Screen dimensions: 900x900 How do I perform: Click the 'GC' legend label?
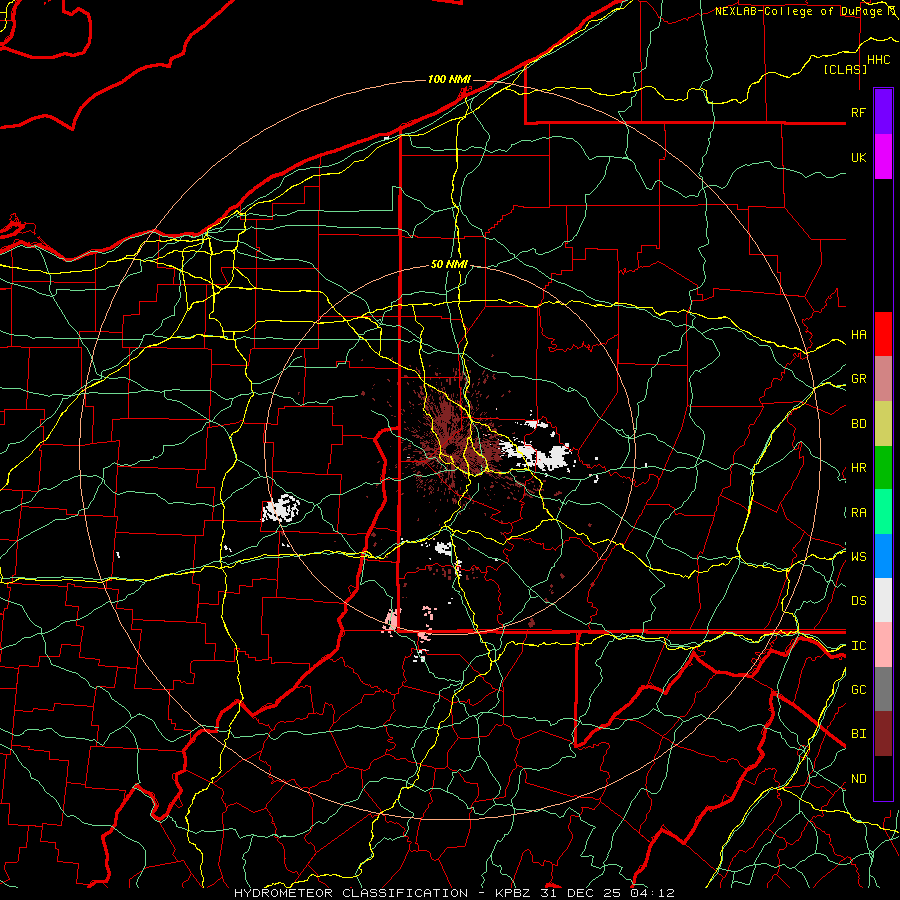(x=858, y=690)
